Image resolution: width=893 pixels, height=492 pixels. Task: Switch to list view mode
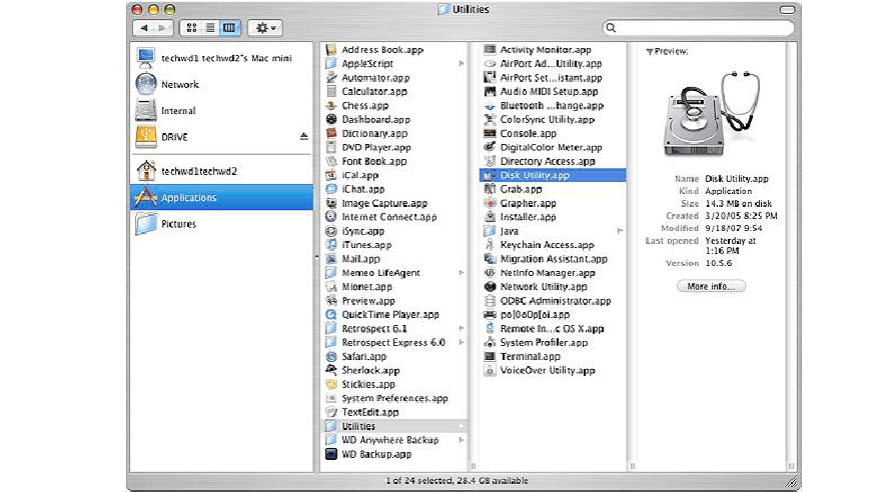tap(211, 28)
